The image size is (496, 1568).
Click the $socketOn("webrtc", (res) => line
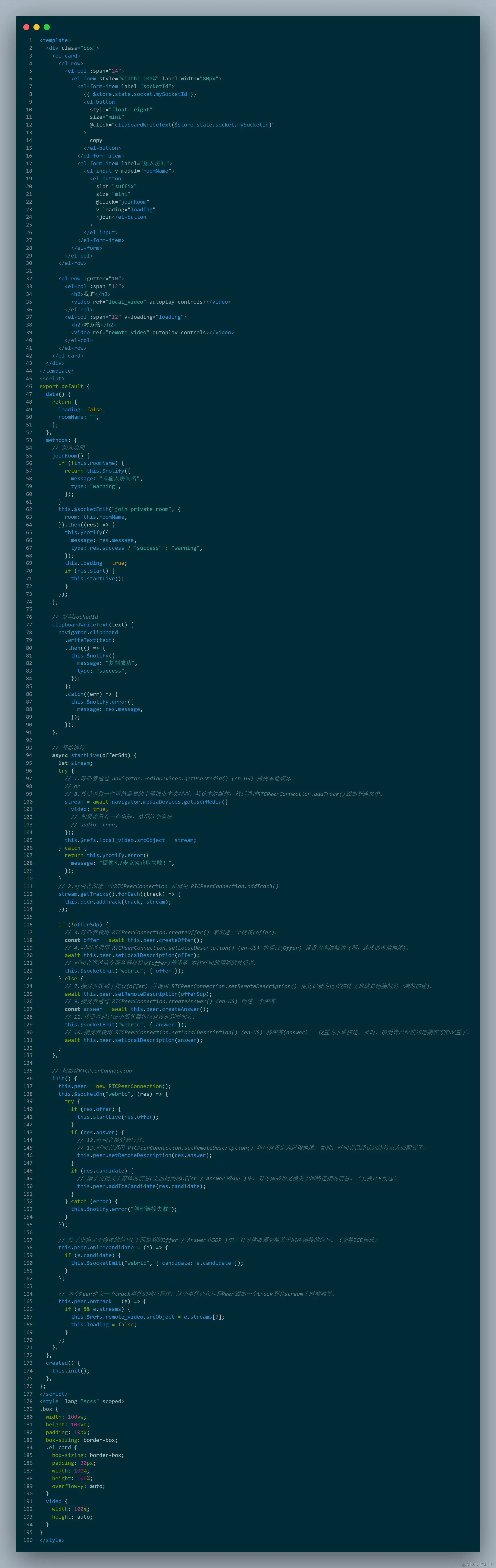point(113,1094)
